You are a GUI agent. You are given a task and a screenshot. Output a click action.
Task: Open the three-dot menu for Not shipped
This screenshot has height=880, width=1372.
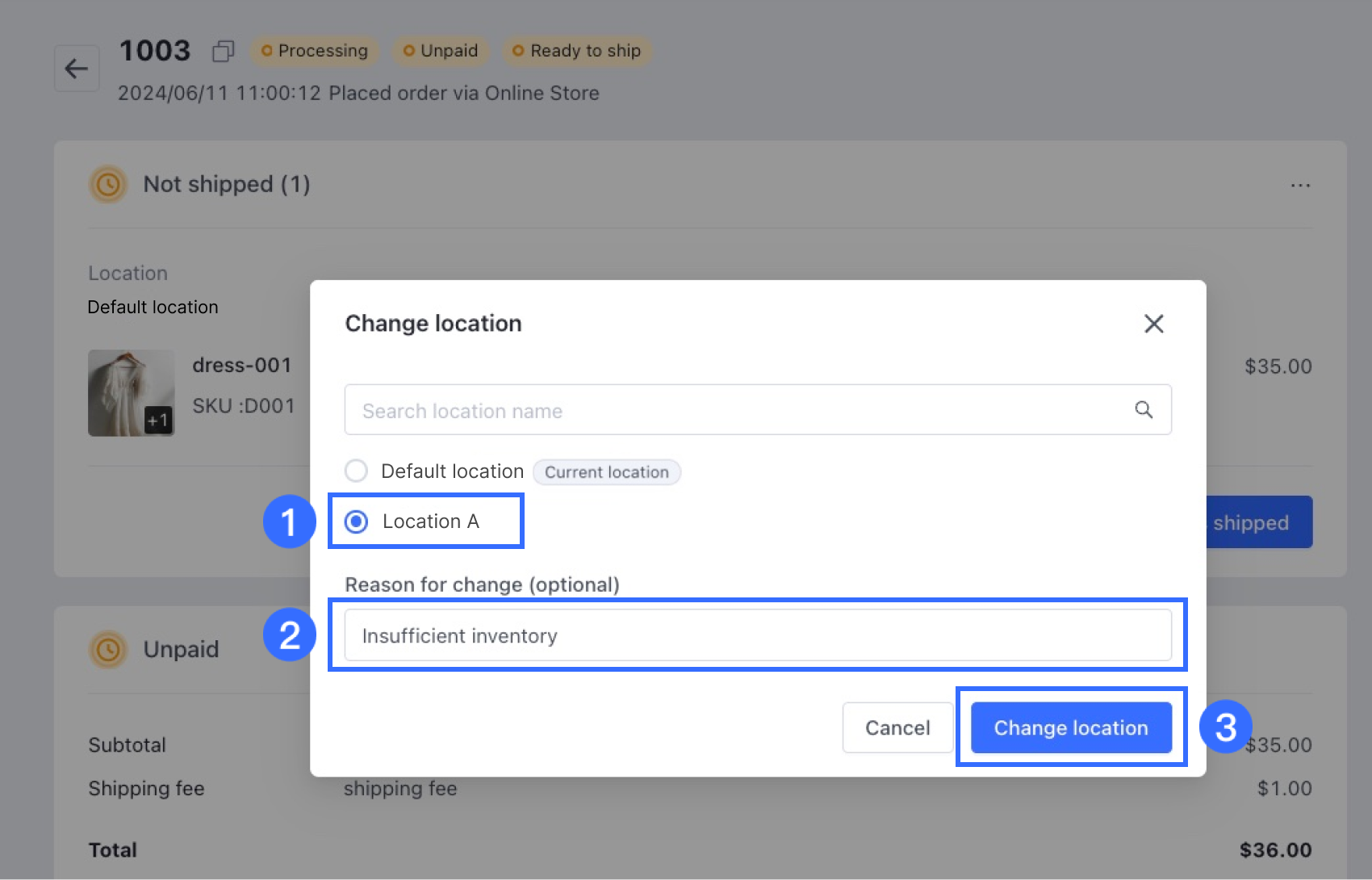tap(1300, 186)
